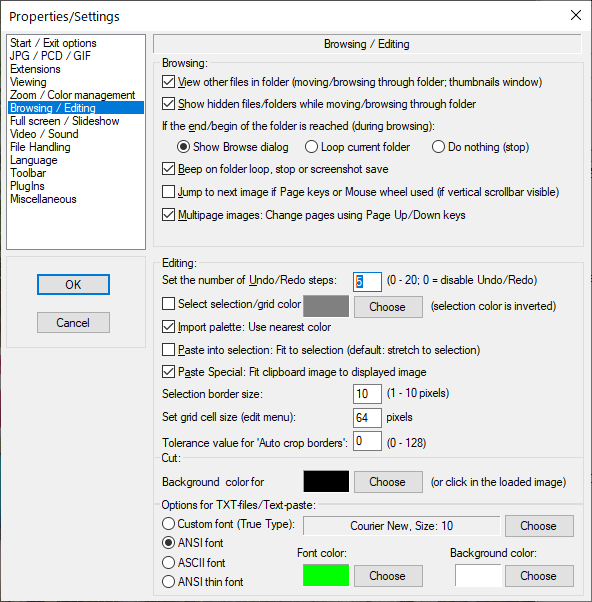Click the black Cut background swatch
592x602 pixels.
[x=326, y=481]
